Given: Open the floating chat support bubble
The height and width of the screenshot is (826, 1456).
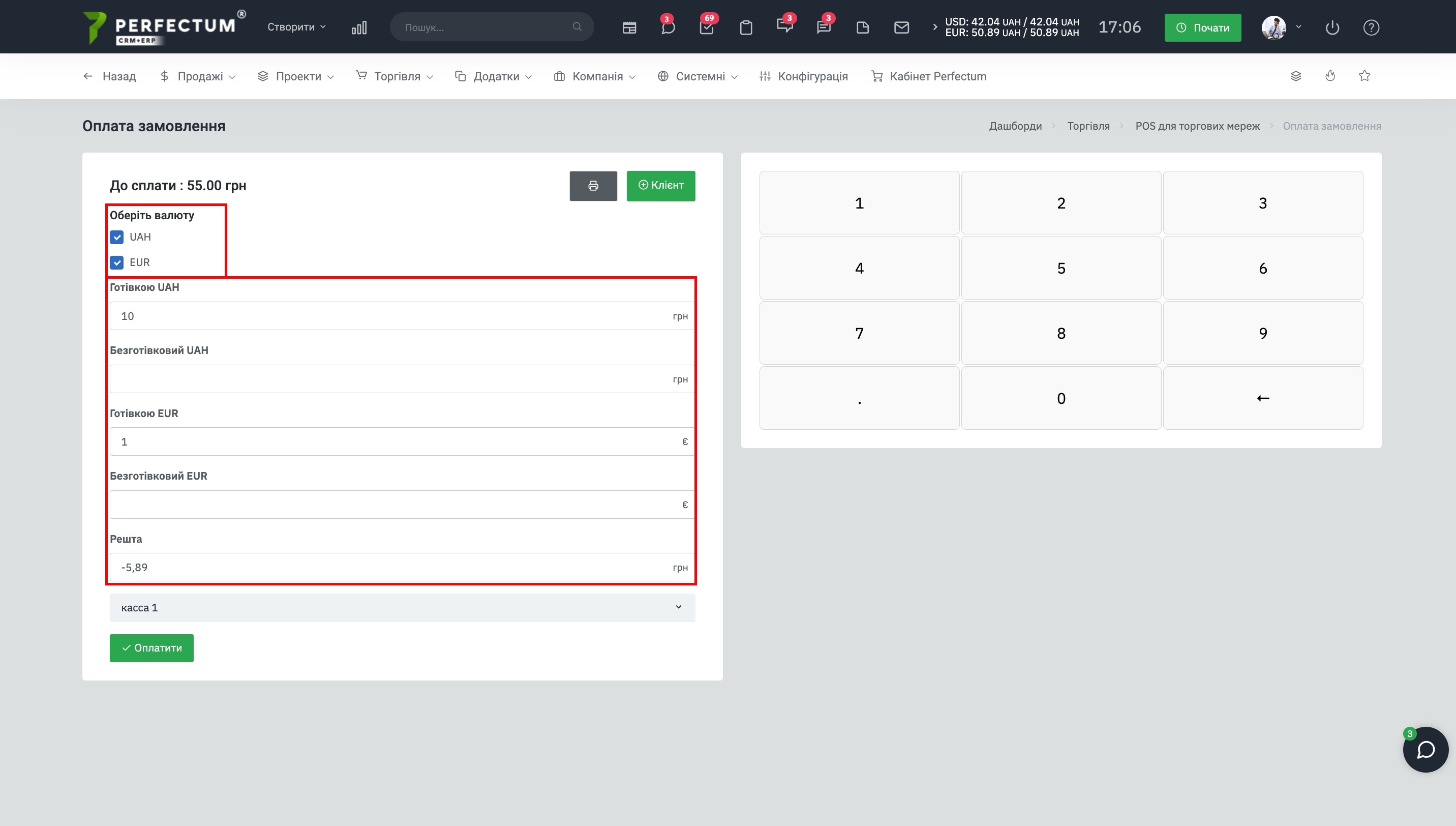Looking at the screenshot, I should click(1425, 749).
